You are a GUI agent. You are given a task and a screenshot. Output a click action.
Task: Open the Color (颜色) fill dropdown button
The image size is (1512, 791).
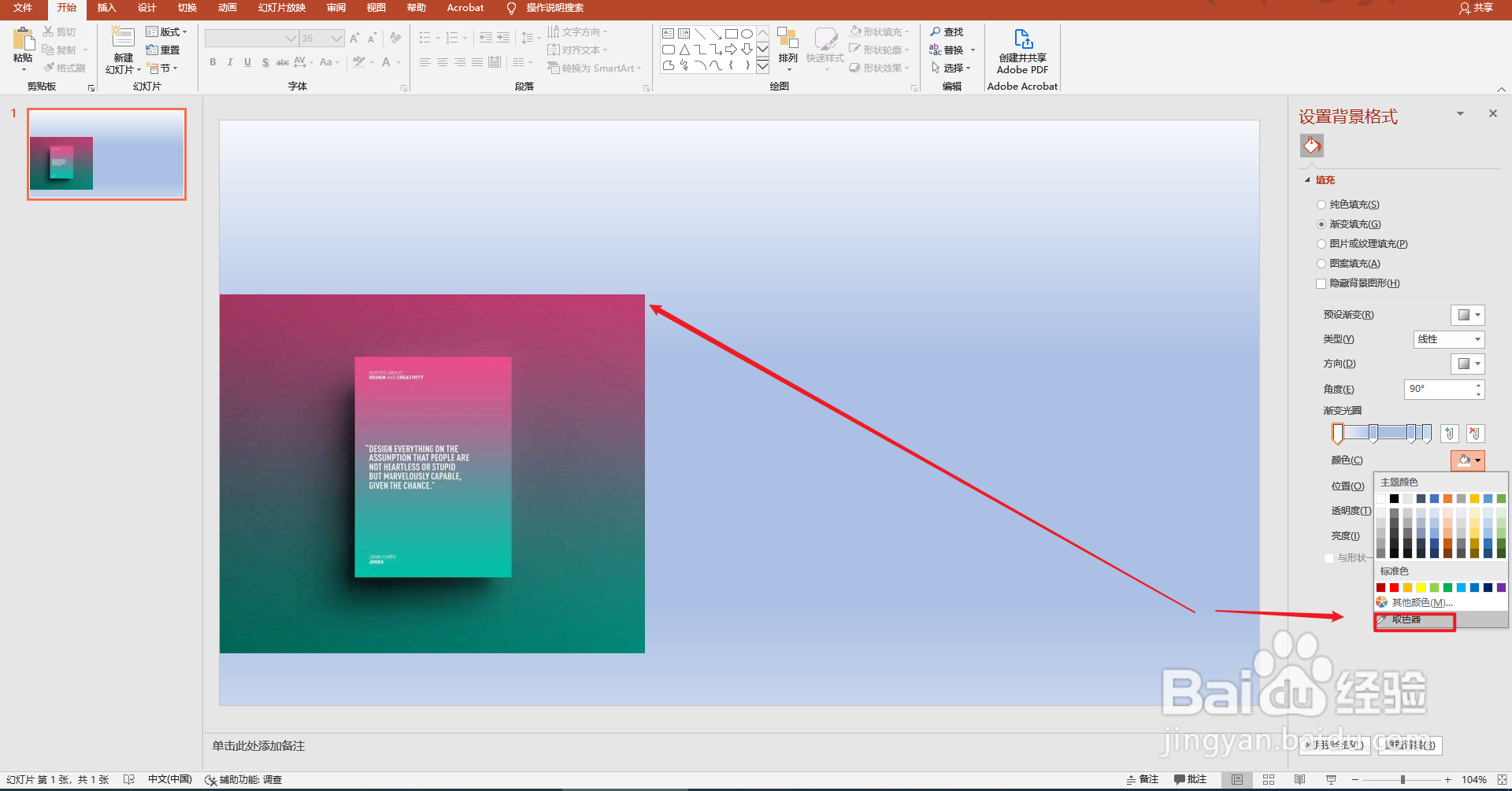1468,460
